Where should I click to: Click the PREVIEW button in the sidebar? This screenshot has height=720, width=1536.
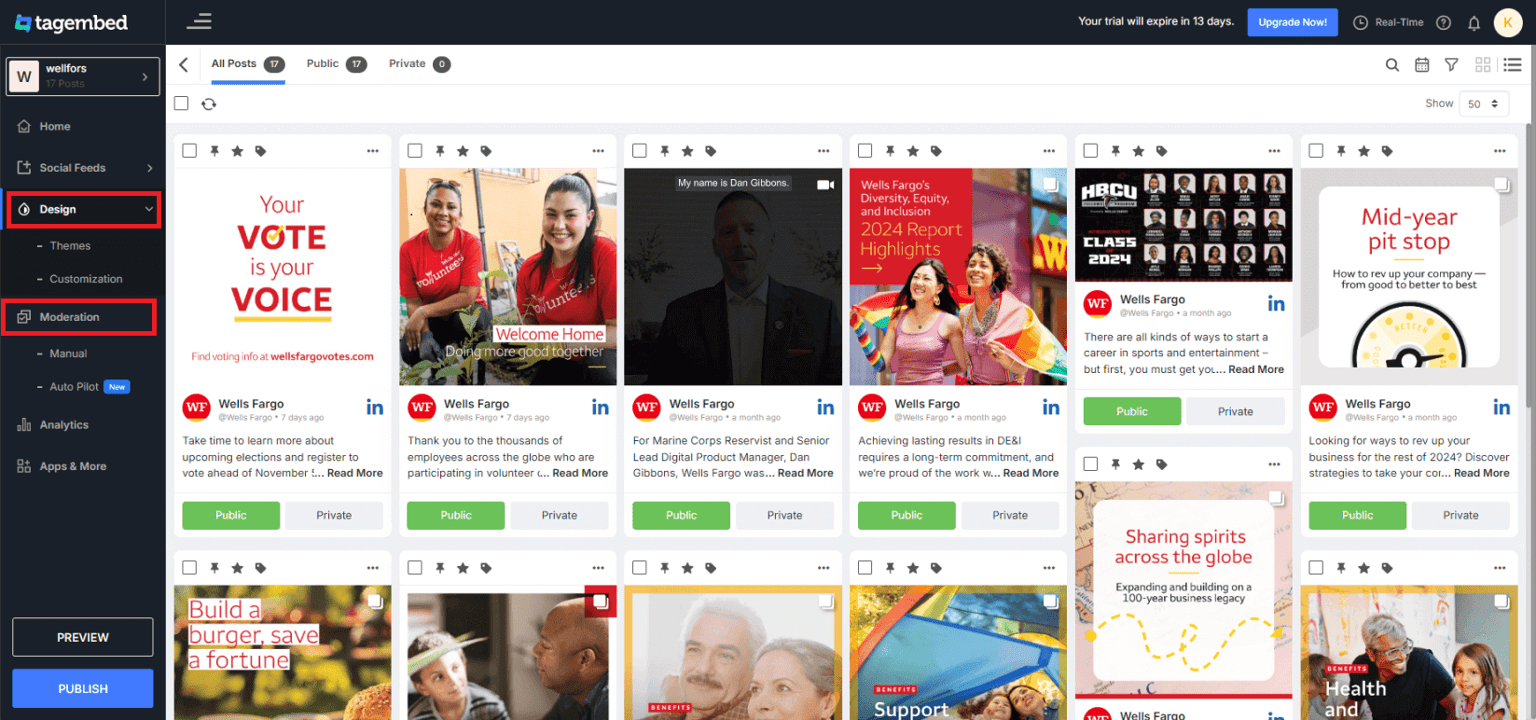82,637
